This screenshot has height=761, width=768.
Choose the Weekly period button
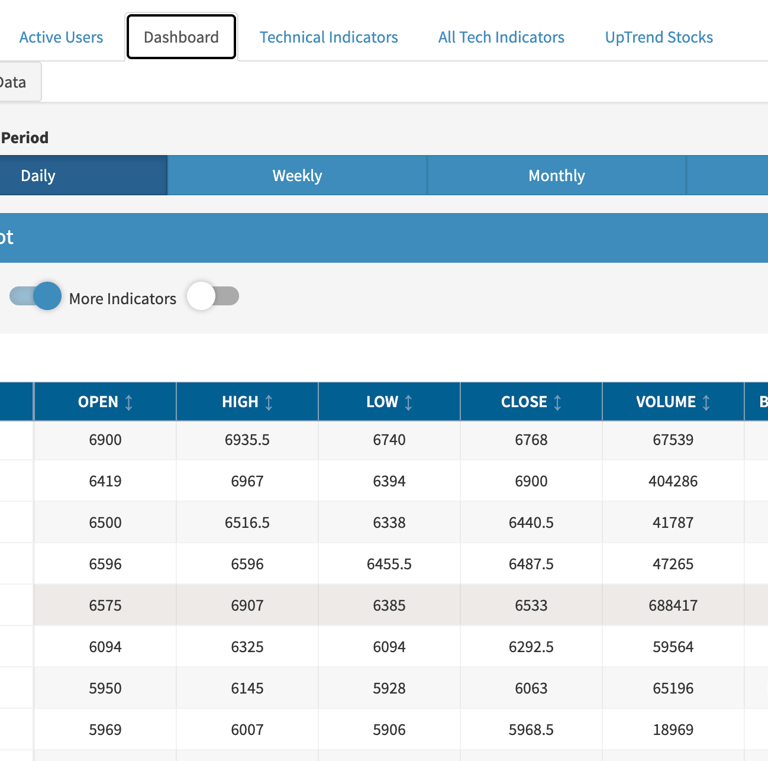(297, 175)
